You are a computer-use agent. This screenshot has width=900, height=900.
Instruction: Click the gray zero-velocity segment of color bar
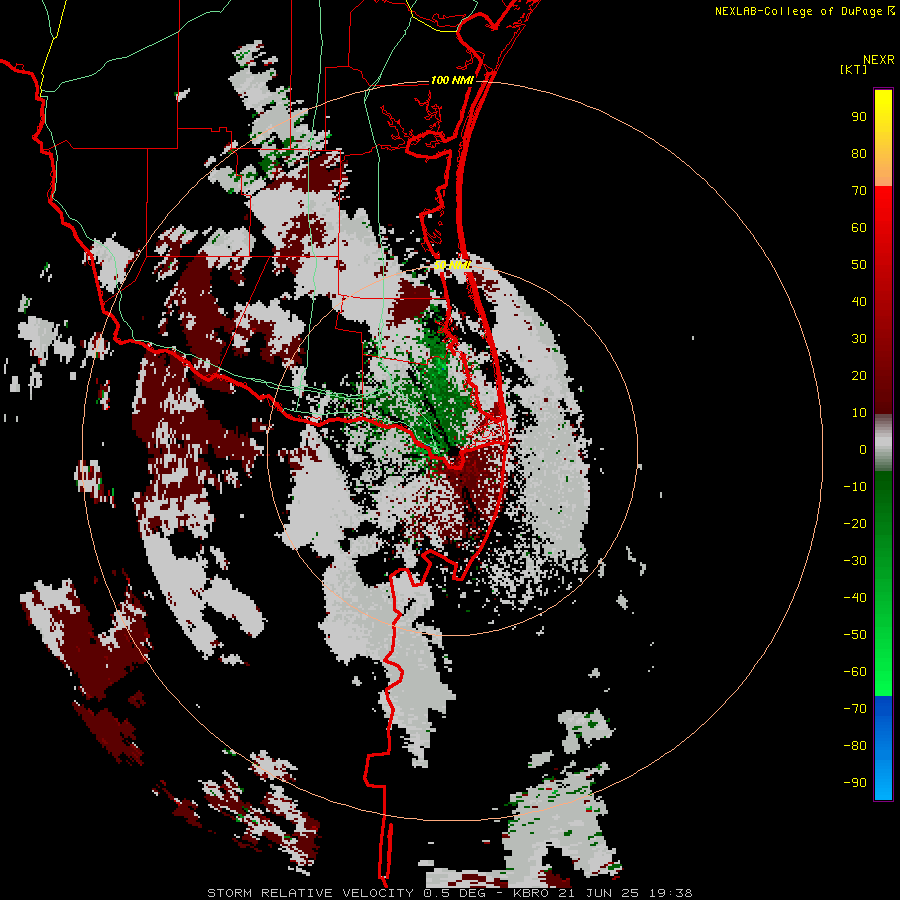coord(883,443)
